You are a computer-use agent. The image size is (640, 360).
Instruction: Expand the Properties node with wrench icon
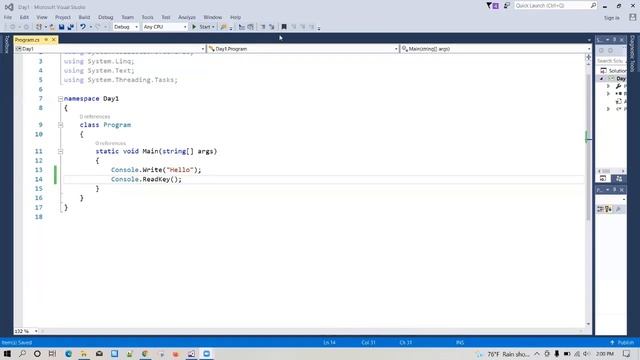609,87
